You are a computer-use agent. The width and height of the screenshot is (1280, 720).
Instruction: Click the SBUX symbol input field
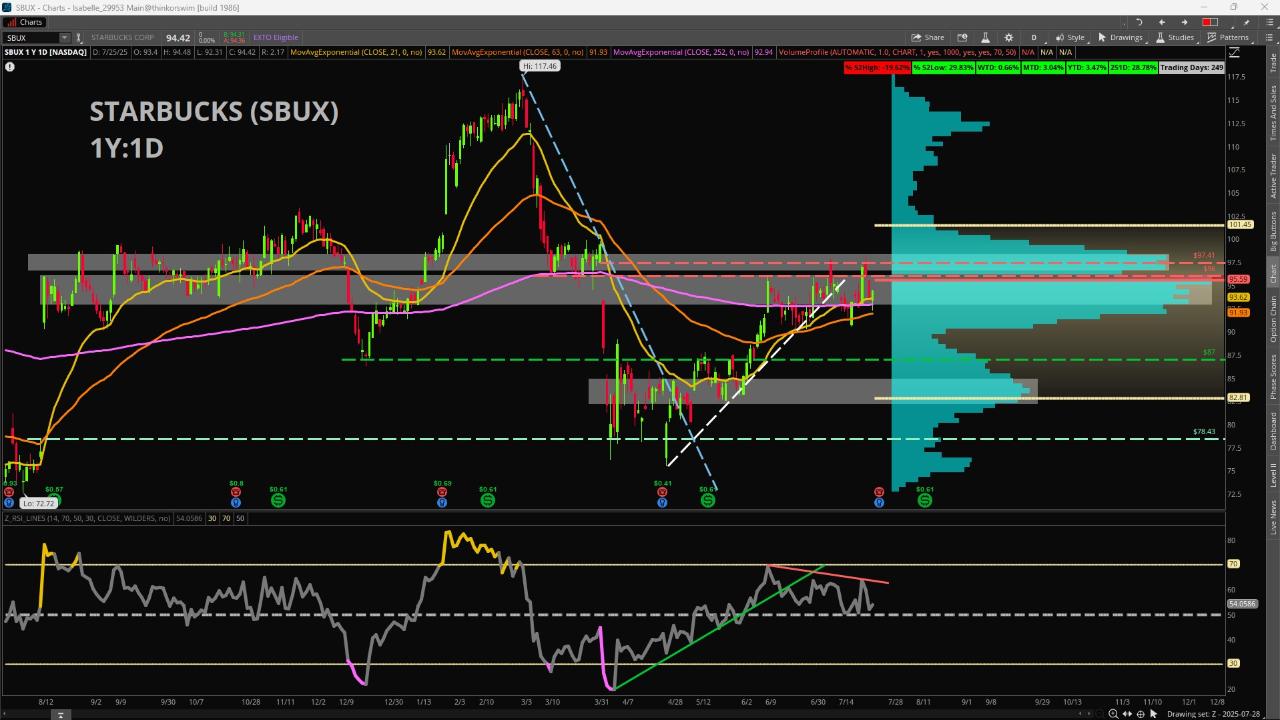(30, 38)
